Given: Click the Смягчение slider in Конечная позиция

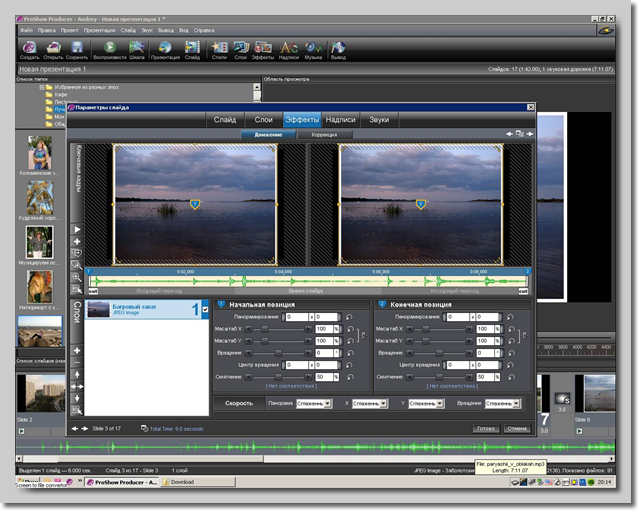Looking at the screenshot, I should pos(439,377).
